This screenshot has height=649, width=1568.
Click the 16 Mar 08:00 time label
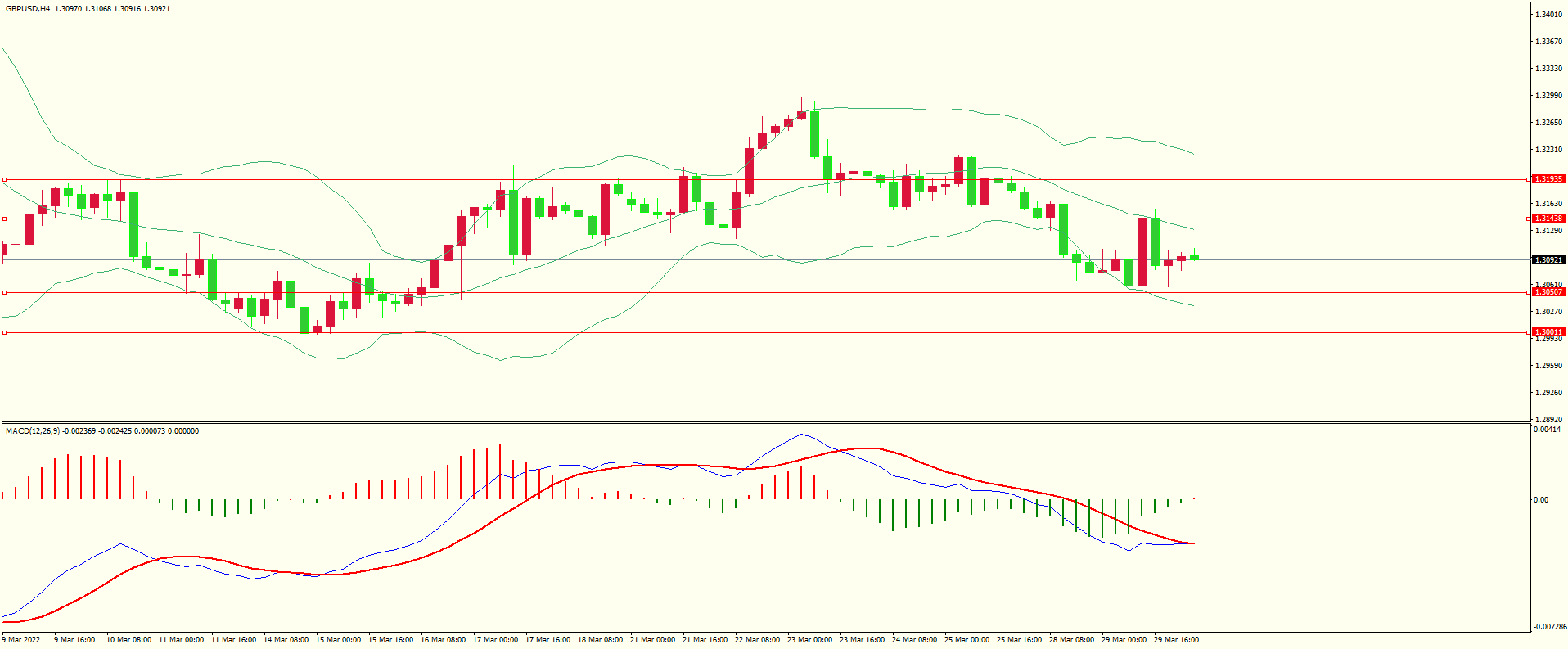443,640
